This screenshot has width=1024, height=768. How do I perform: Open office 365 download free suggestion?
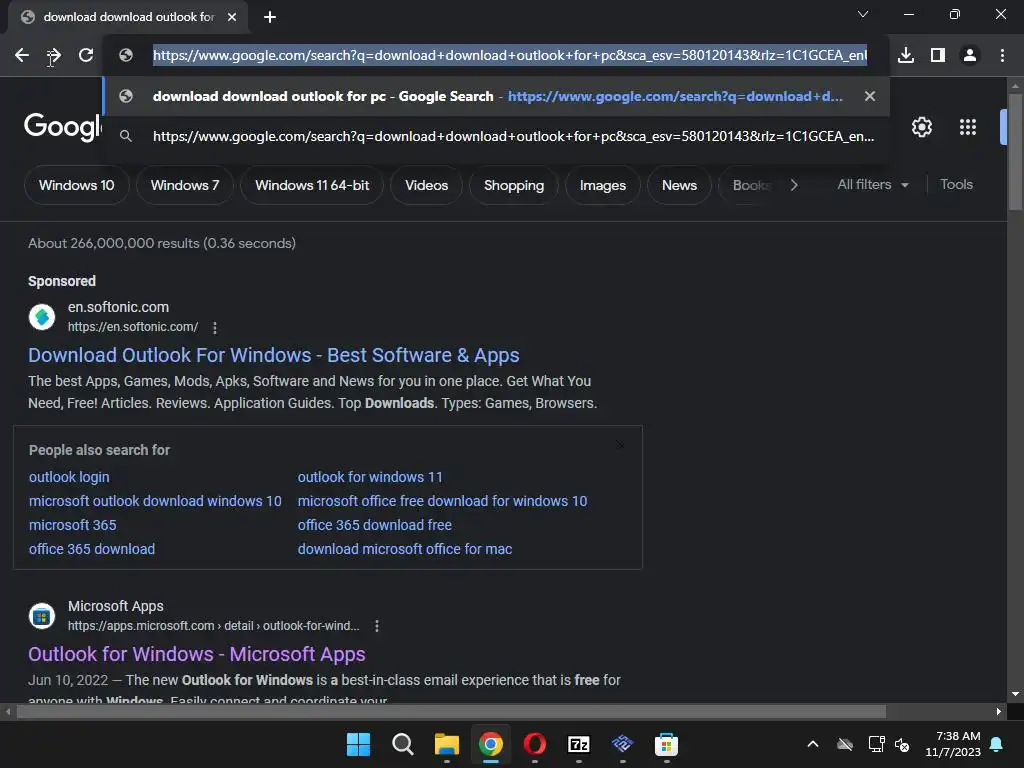coord(375,525)
